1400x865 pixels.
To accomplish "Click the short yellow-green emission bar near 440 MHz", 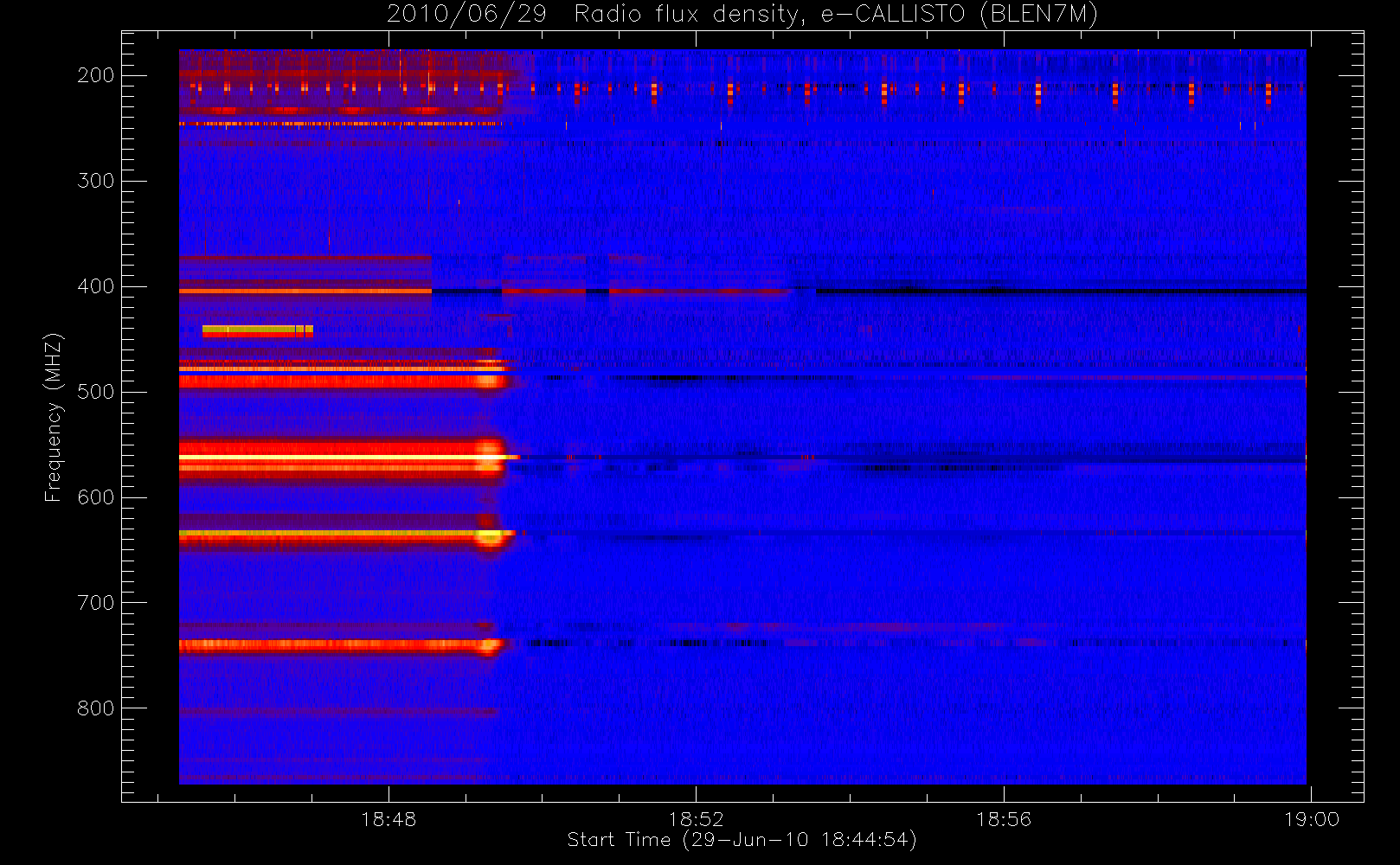I will (257, 330).
